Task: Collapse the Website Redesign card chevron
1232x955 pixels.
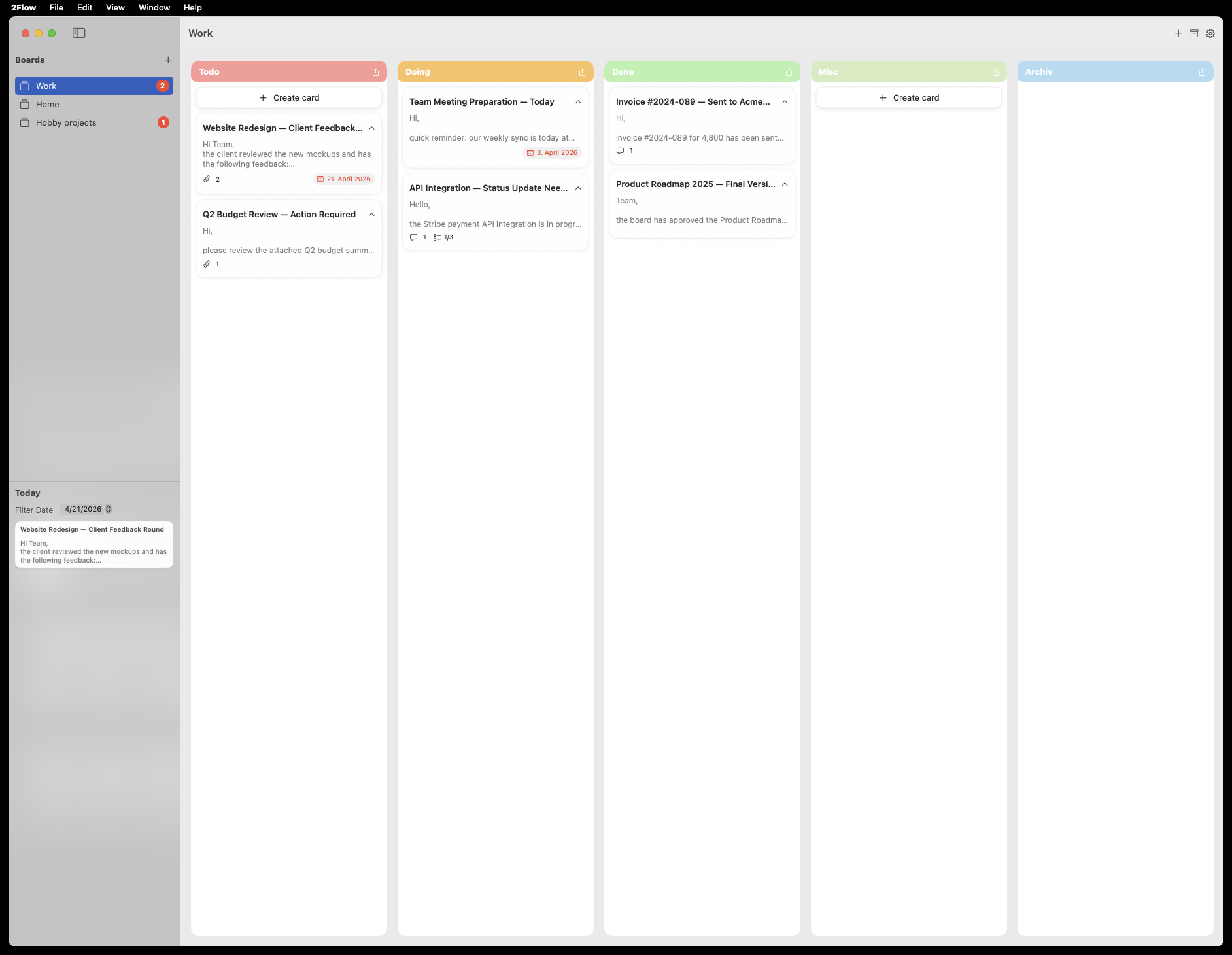Action: 371,128
